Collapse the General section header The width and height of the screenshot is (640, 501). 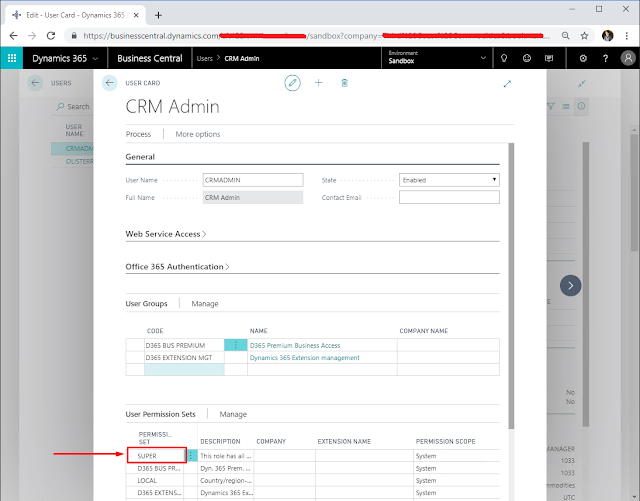tap(140, 157)
